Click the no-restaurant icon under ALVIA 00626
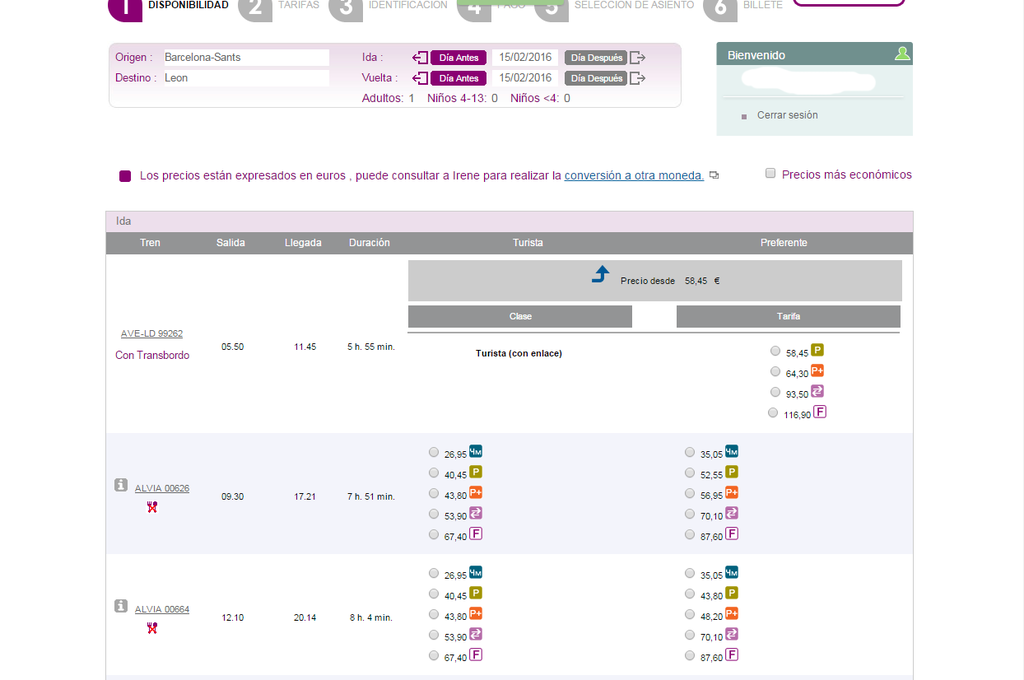The height and width of the screenshot is (680, 1024). pos(152,507)
